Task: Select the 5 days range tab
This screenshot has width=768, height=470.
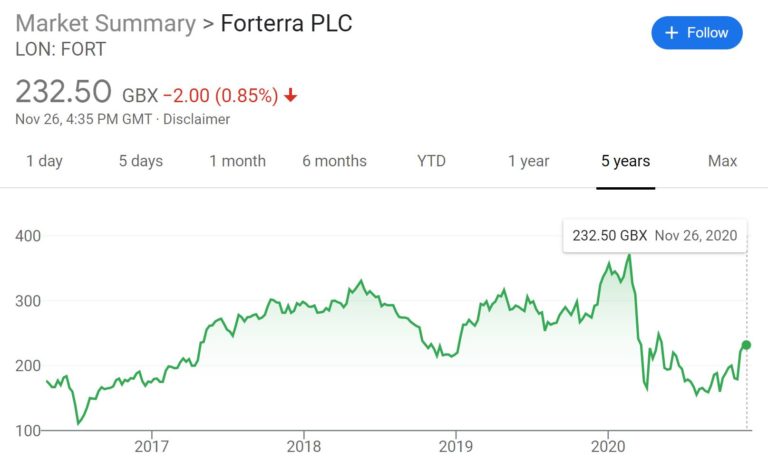Action: coord(141,161)
